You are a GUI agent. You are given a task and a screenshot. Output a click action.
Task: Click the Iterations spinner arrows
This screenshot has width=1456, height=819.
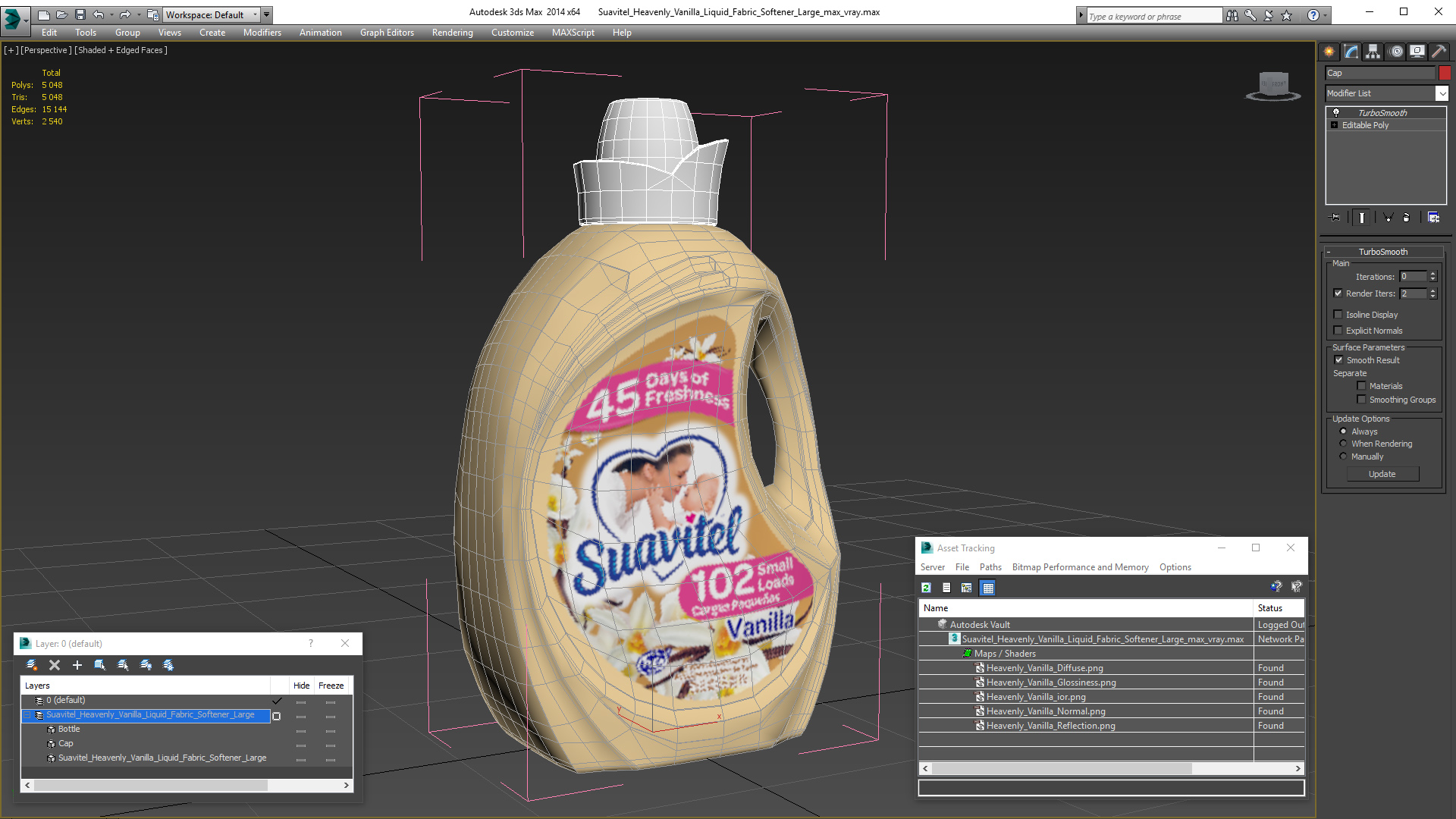[1432, 277]
